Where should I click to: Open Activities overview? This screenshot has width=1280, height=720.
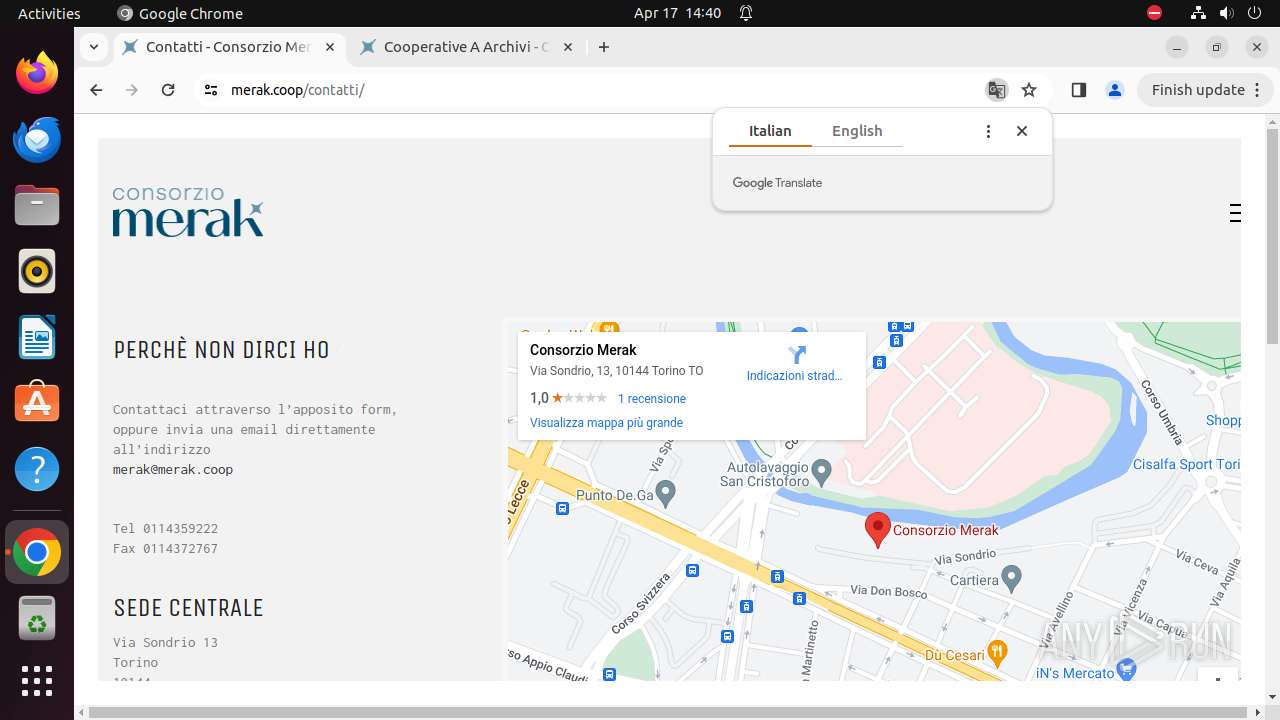[49, 13]
